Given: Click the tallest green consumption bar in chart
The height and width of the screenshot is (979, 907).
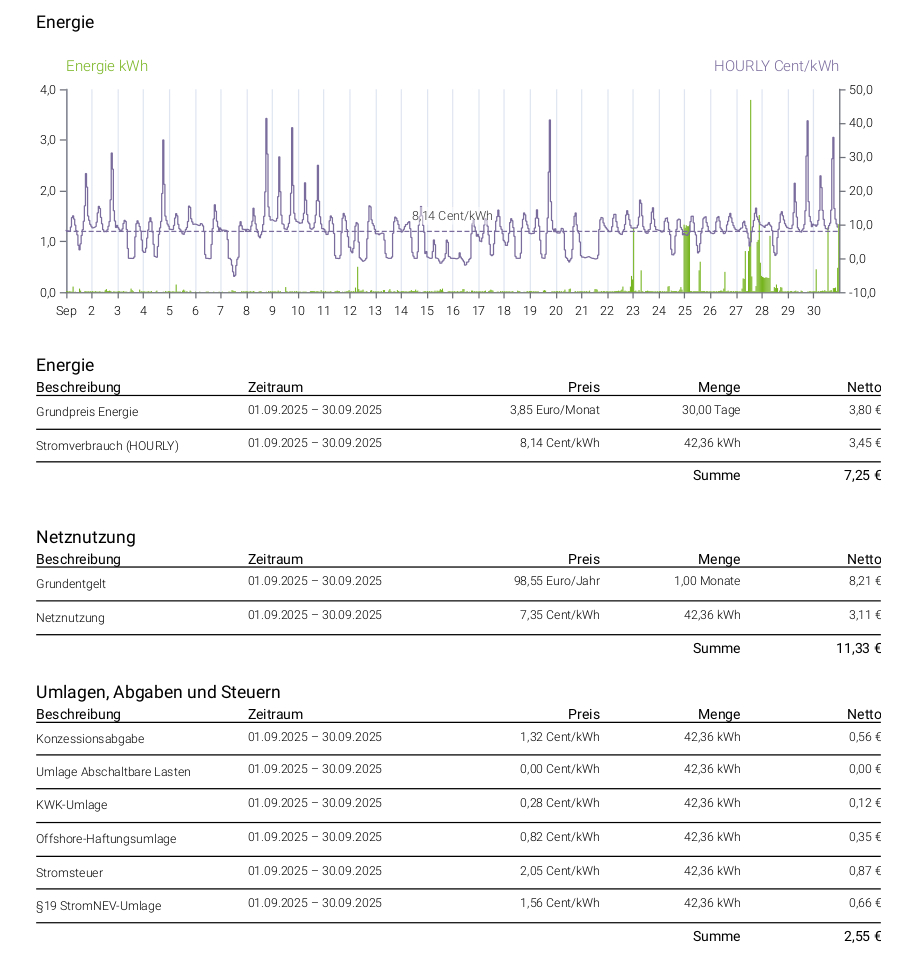Looking at the screenshot, I should point(750,200).
